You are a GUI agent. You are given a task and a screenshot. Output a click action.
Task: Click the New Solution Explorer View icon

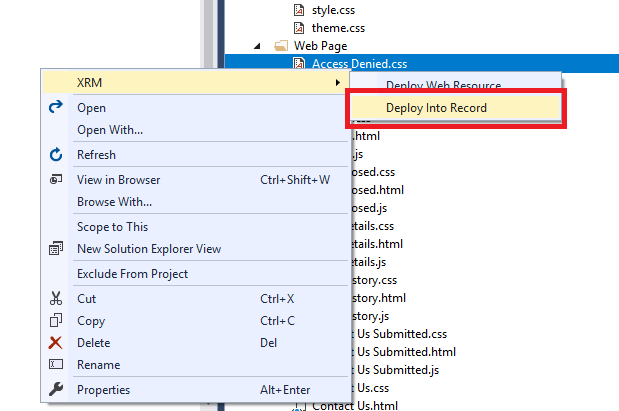56,249
